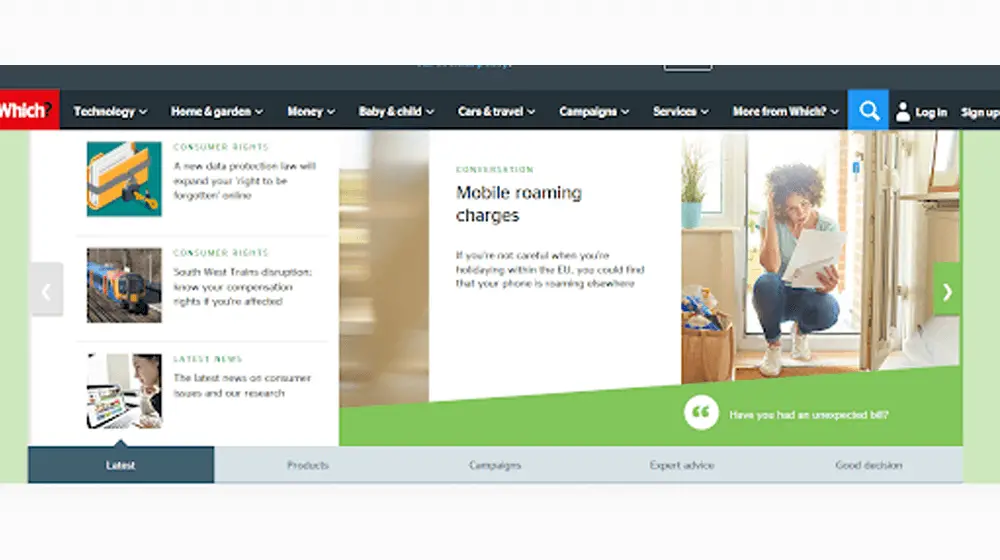
Task: Select the Good decision tab
Action: coord(869,464)
